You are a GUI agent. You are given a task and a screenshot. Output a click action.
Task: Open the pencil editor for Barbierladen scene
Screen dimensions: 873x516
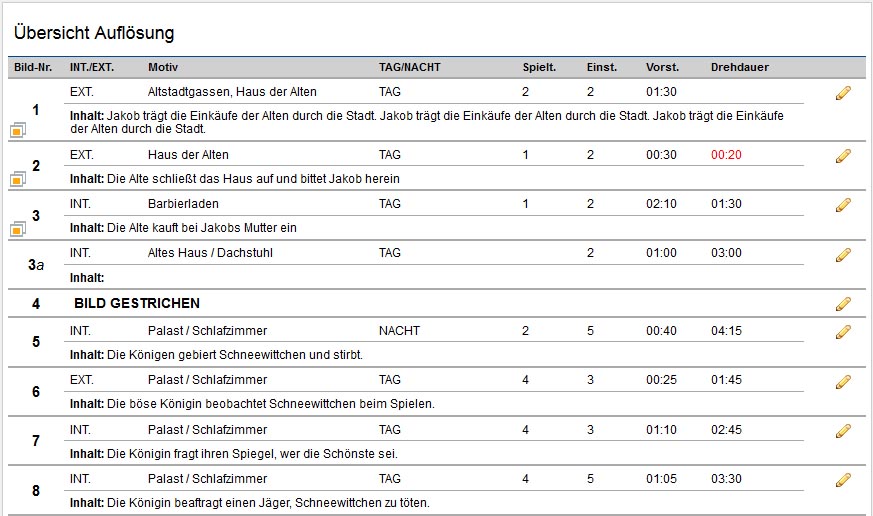(843, 205)
